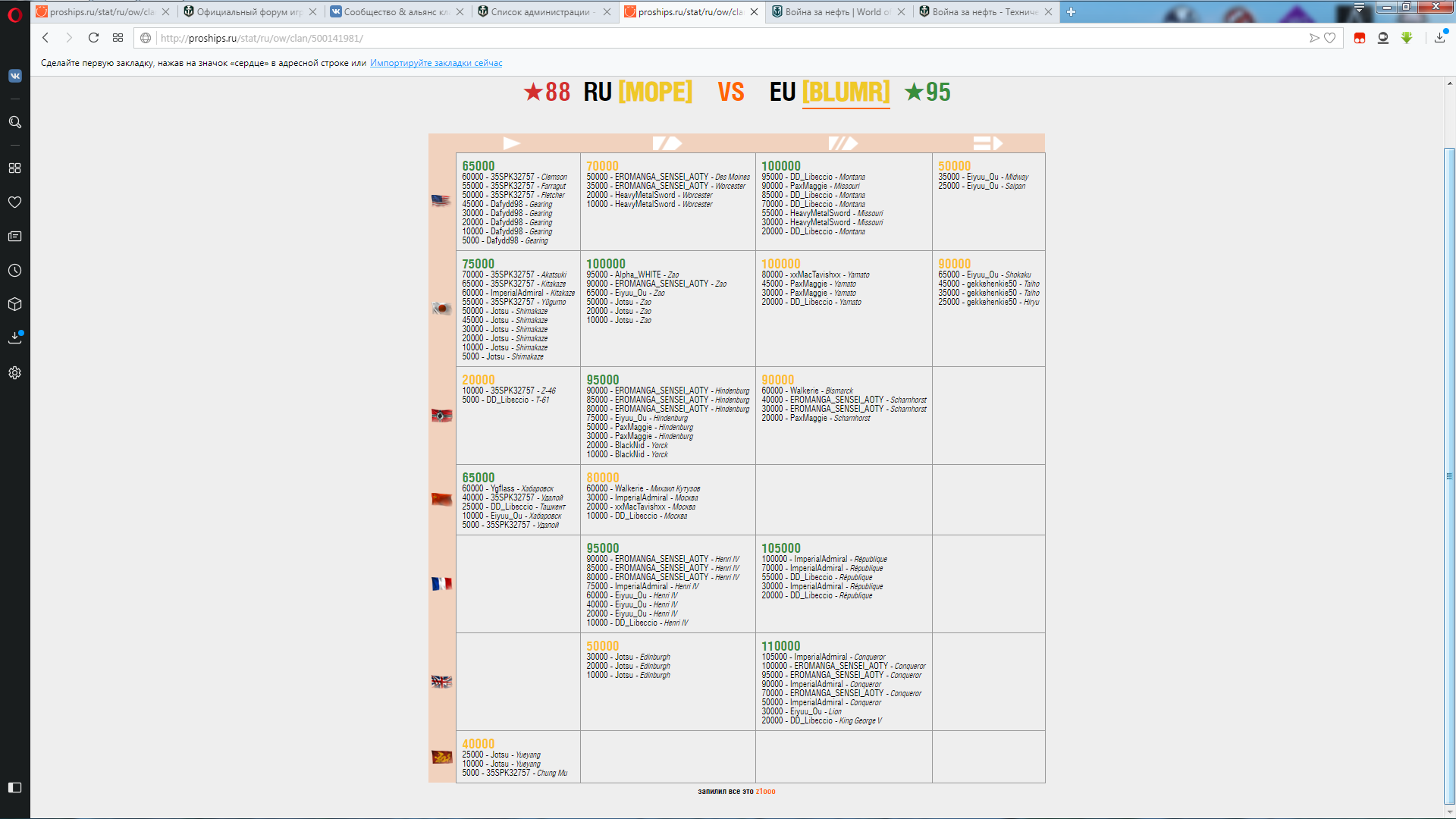Select battleships column header icon

click(843, 143)
